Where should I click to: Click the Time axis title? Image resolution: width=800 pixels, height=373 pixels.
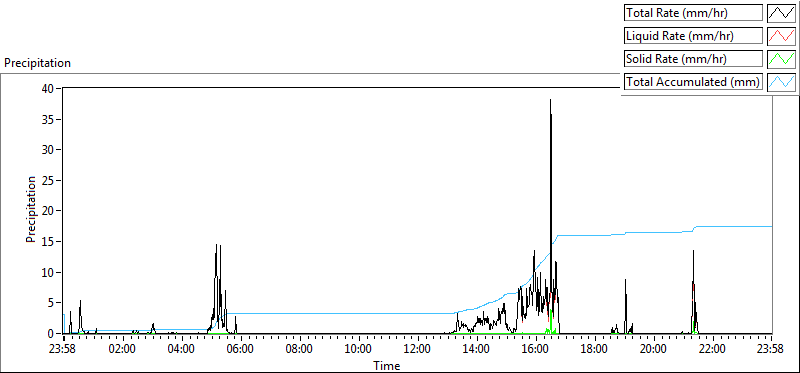click(x=387, y=365)
